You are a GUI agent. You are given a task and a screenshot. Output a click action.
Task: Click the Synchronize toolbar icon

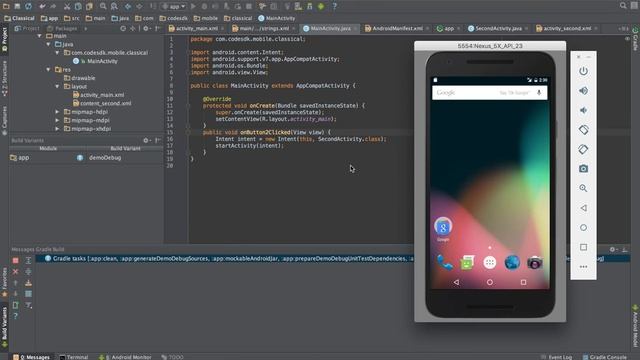click(28, 6)
